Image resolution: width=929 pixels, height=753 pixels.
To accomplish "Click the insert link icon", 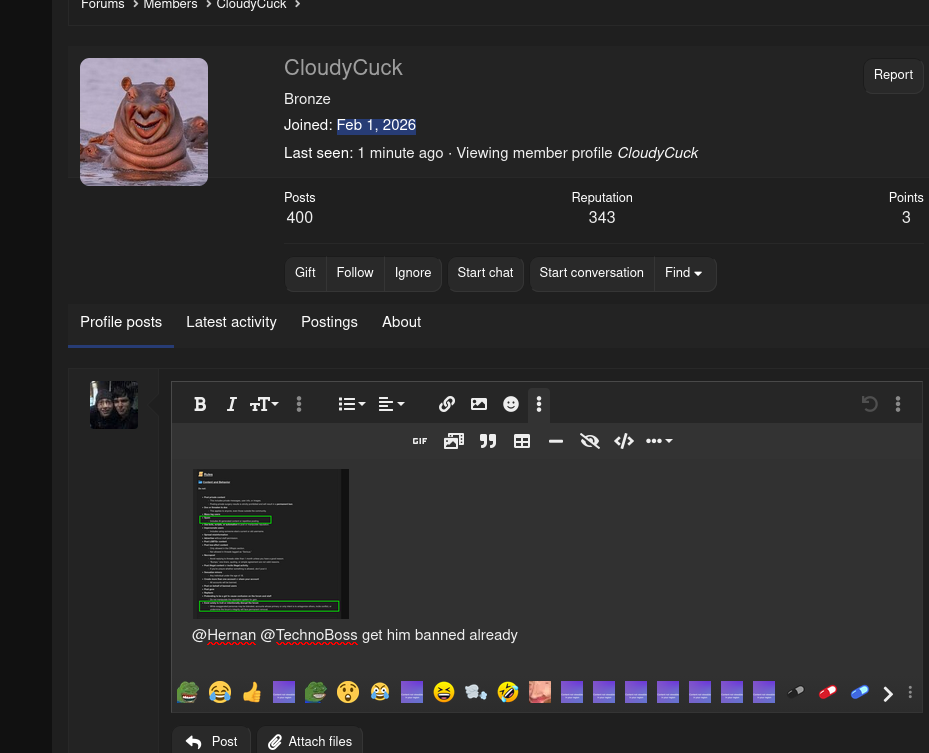I will click(x=447, y=404).
